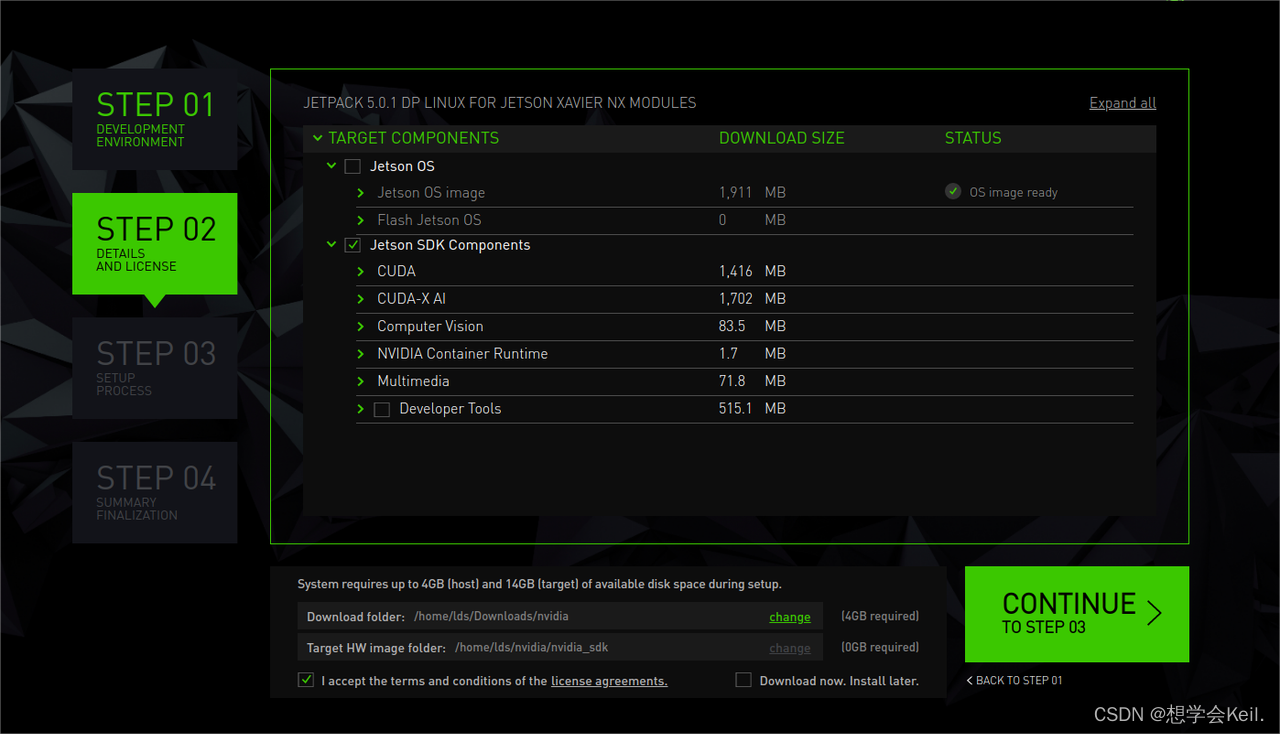Click the 515.1 MB size value
The height and width of the screenshot is (734, 1280).
pos(752,409)
